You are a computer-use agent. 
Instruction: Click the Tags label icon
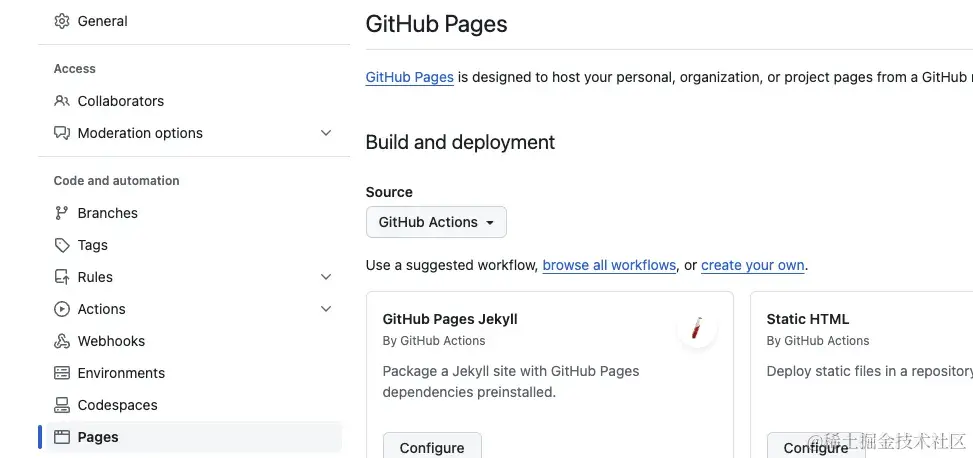click(62, 245)
